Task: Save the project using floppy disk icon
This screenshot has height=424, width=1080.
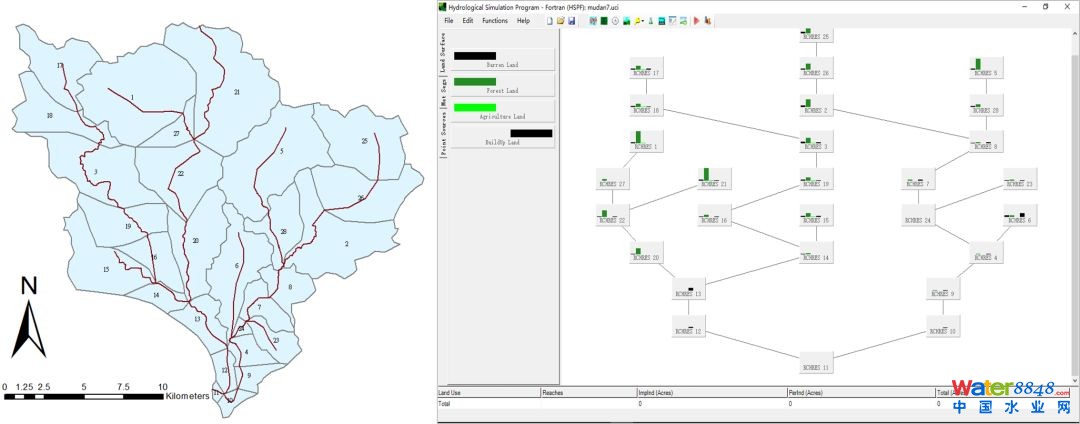Action: pos(571,21)
